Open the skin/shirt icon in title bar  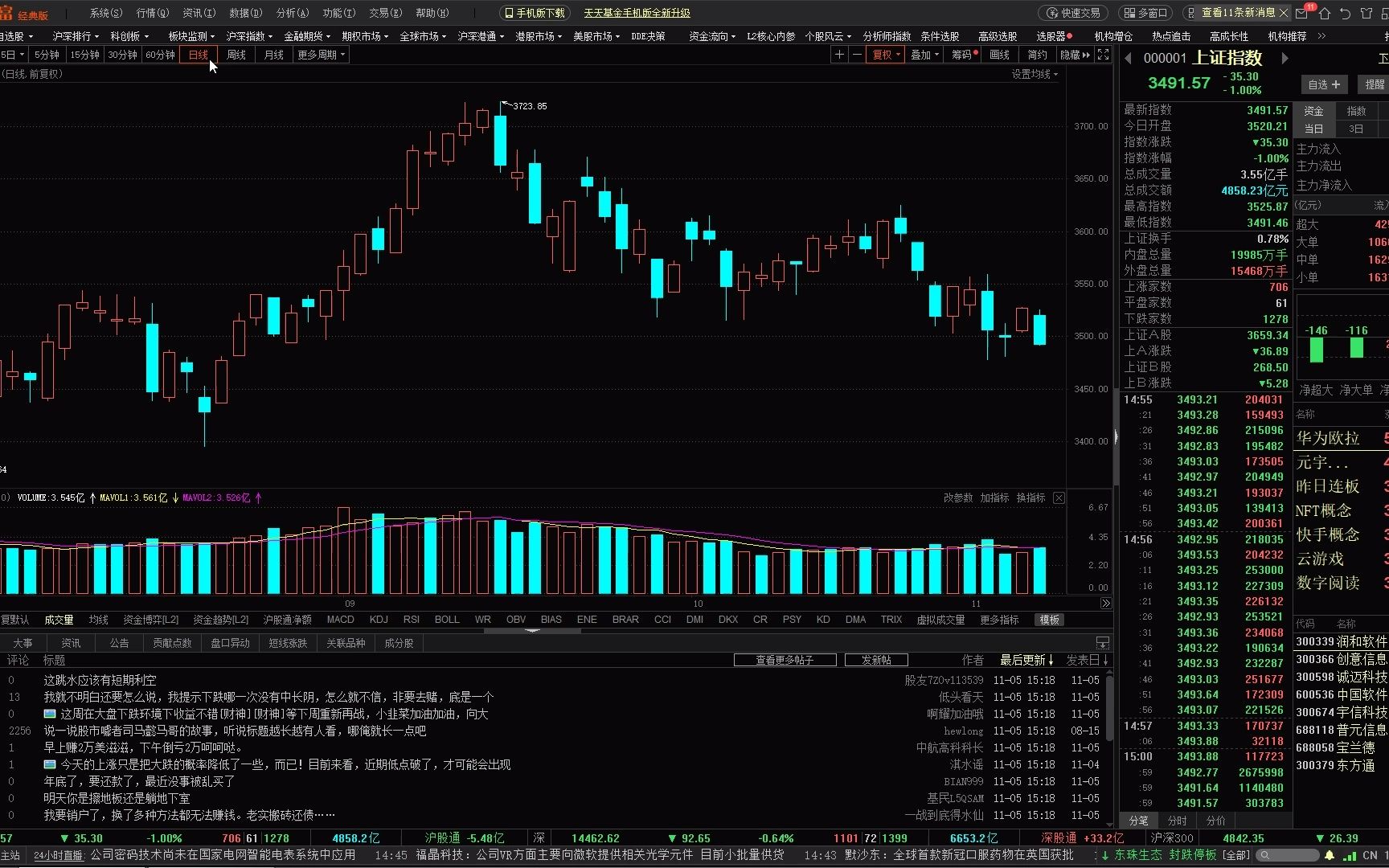pyautogui.click(x=1366, y=13)
